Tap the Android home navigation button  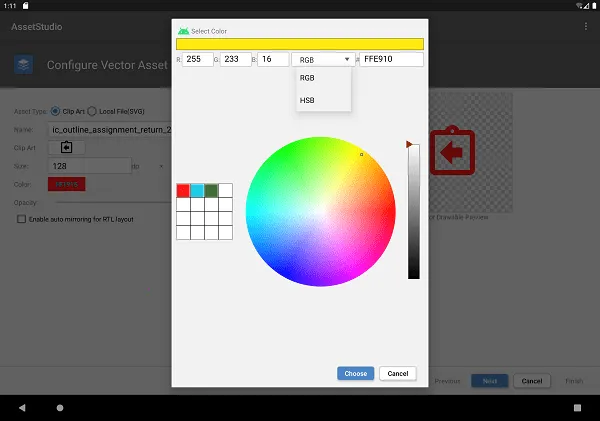pos(60,408)
